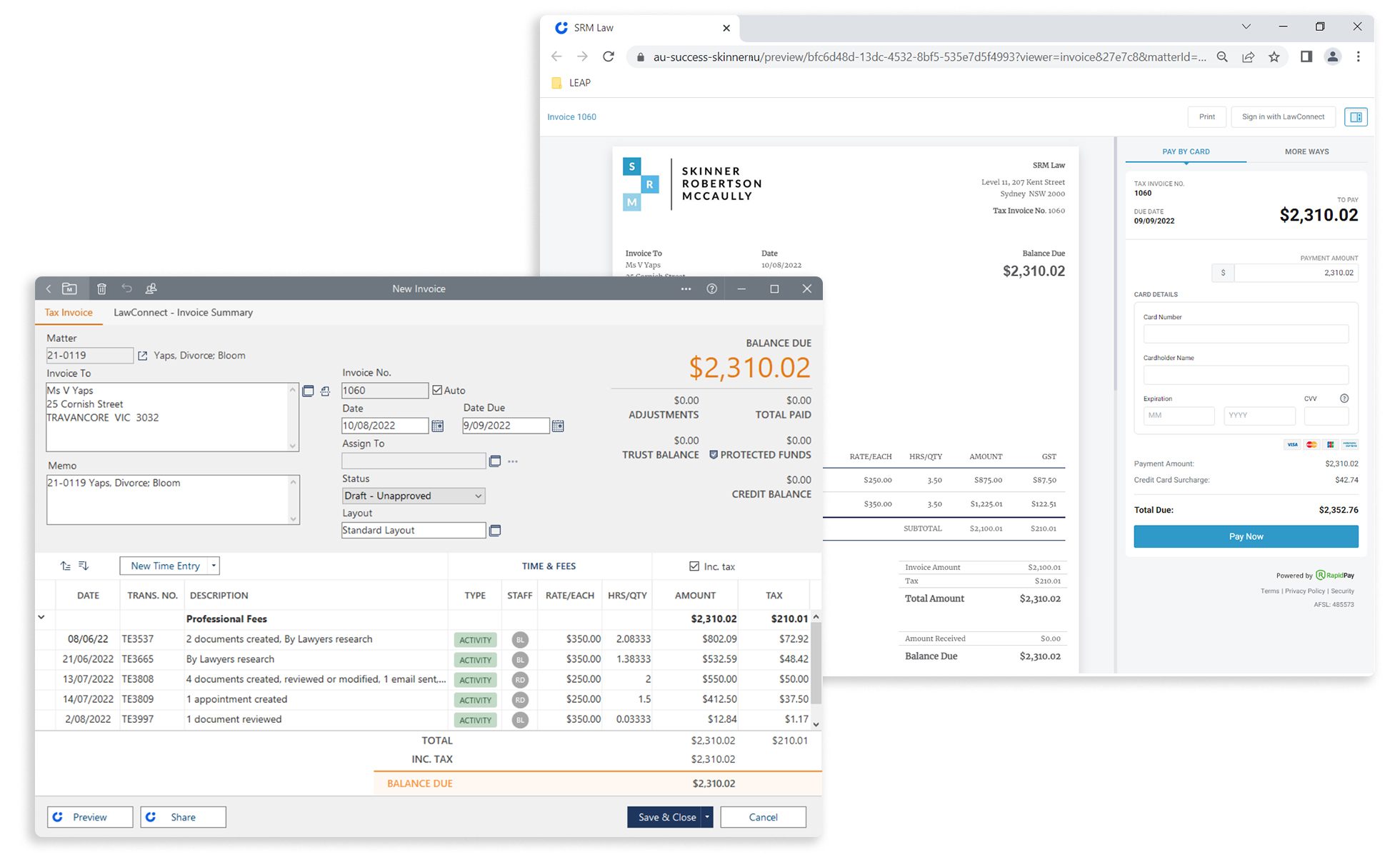
Task: Click the print icon beside Invoice To box
Action: (x=326, y=391)
